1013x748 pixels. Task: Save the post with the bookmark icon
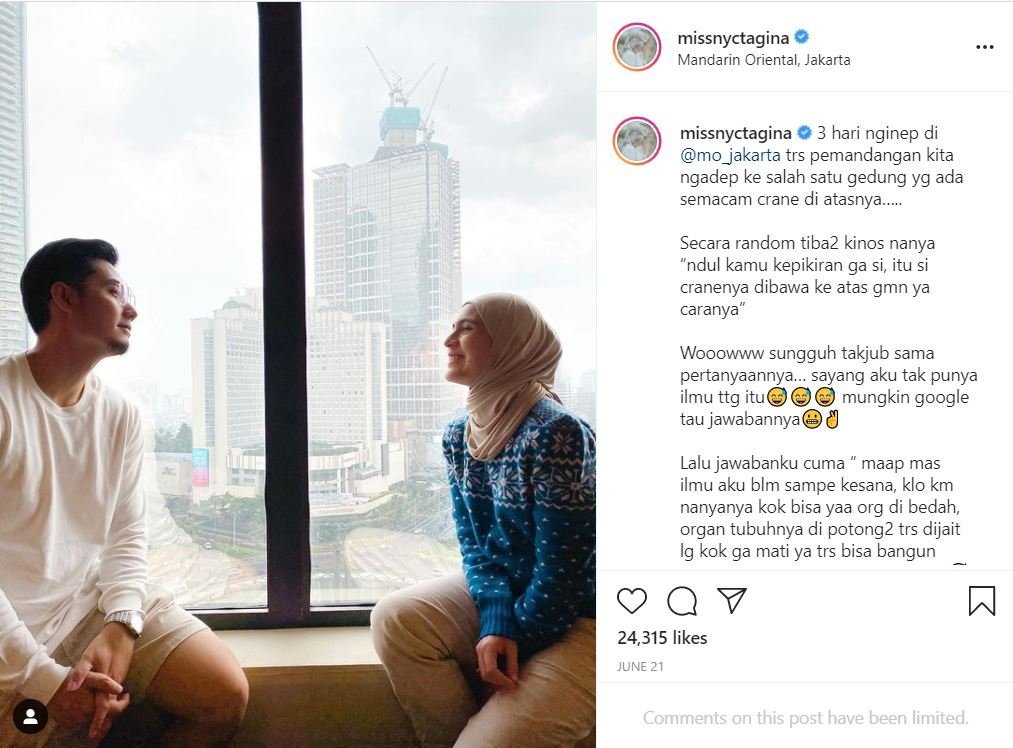[x=981, y=600]
